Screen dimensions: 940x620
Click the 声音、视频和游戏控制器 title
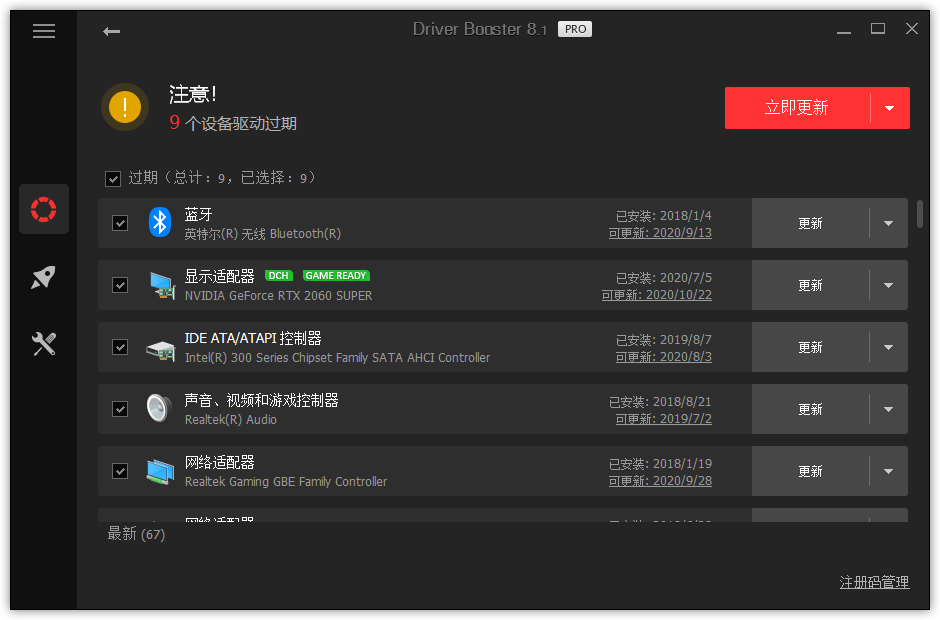point(261,401)
